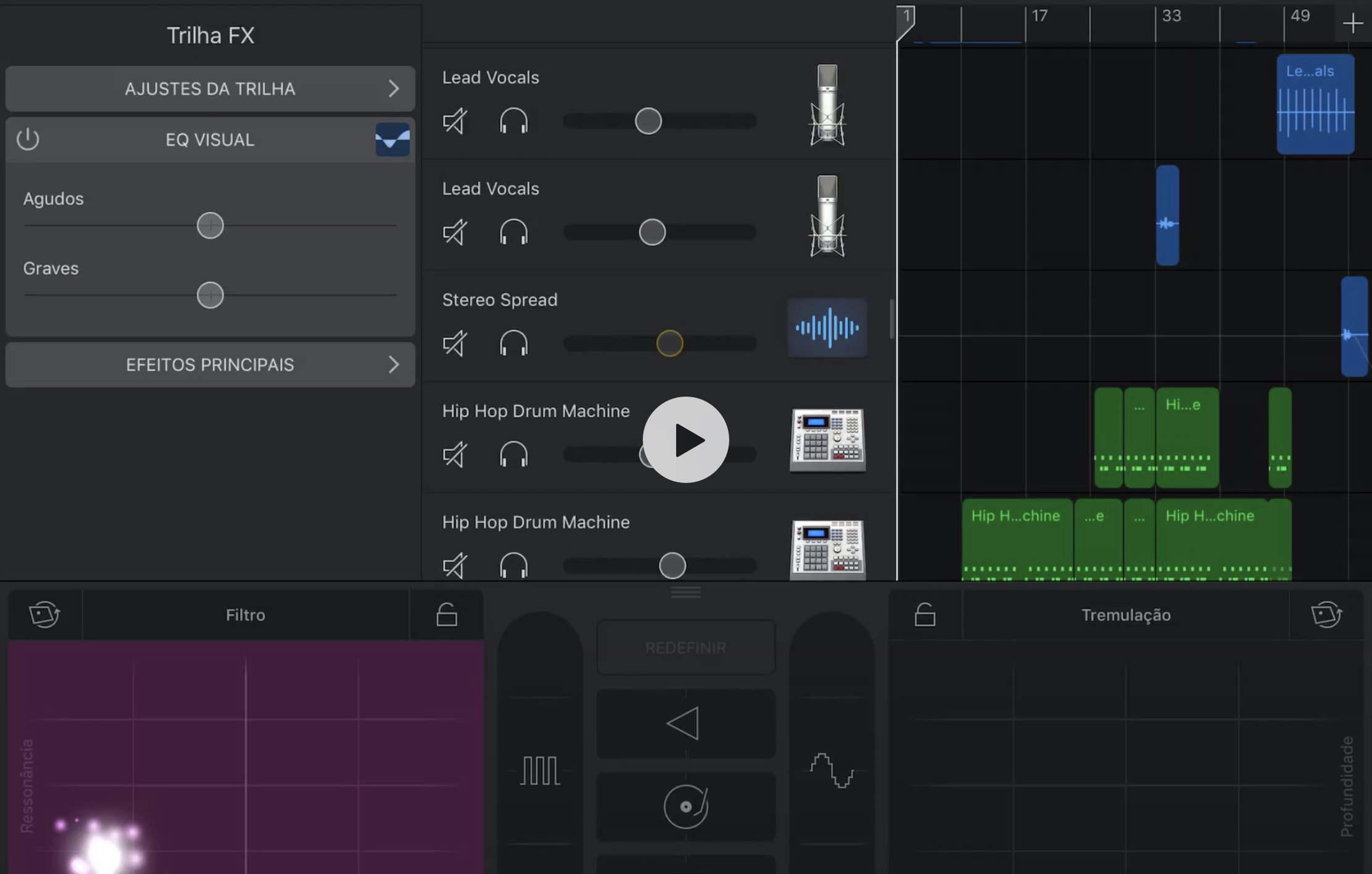Tap the purple Filtro XY pad

pyautogui.click(x=246, y=757)
